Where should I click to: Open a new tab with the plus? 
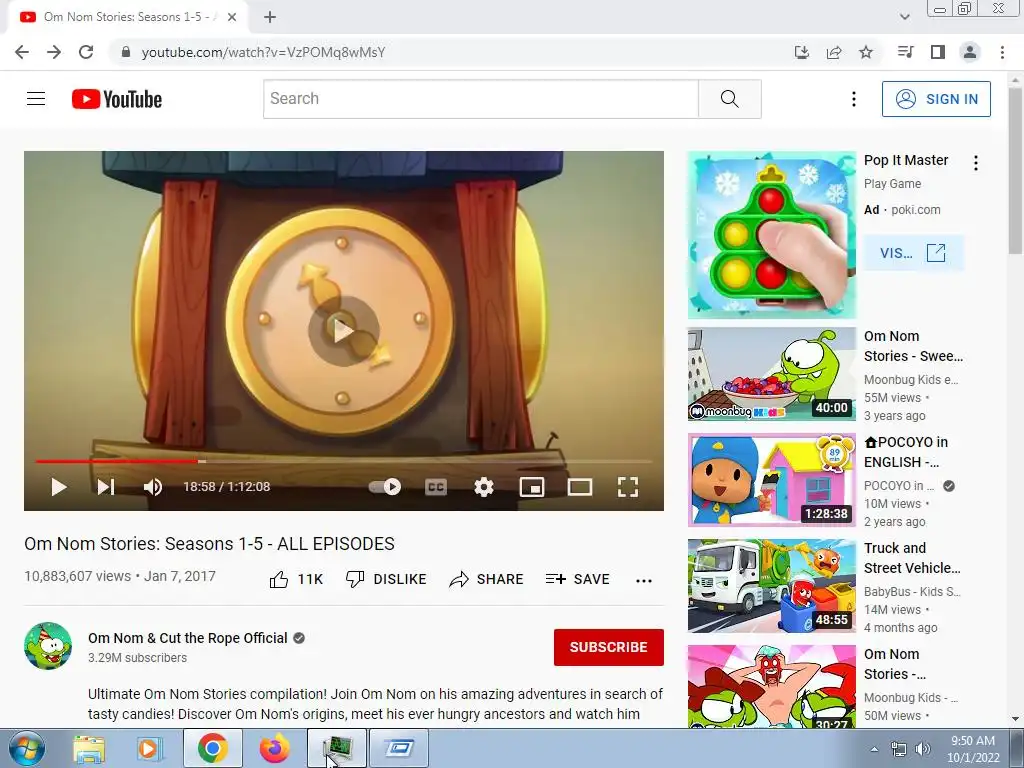tap(270, 18)
